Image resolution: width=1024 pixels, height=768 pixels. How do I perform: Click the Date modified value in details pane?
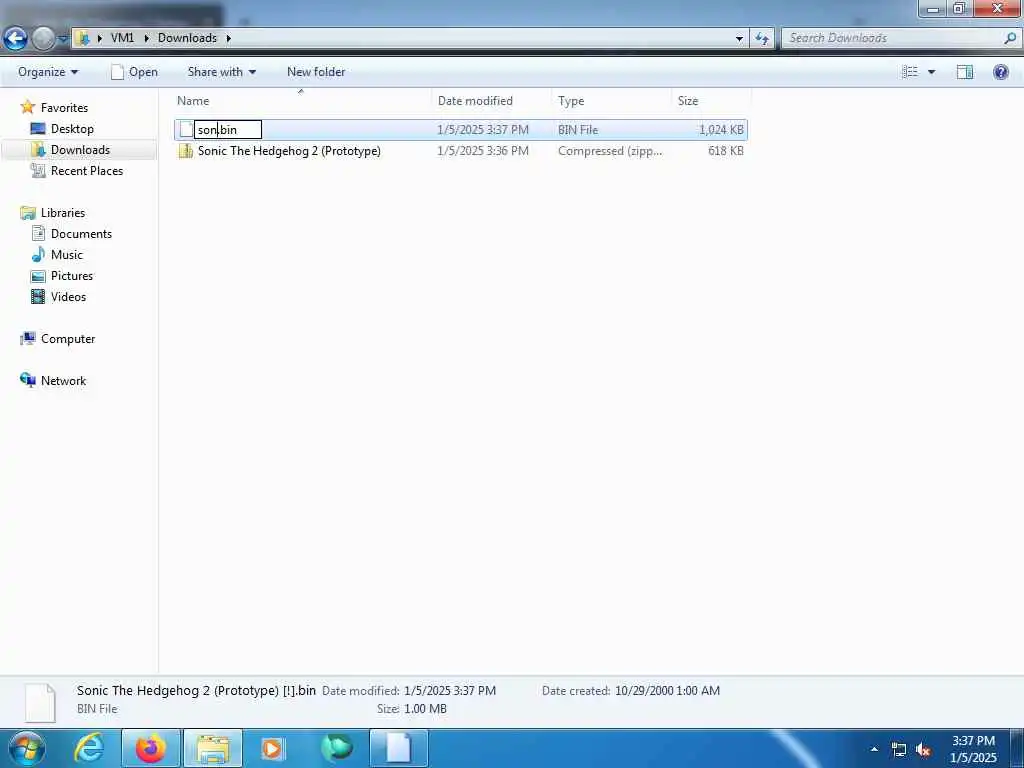(450, 691)
